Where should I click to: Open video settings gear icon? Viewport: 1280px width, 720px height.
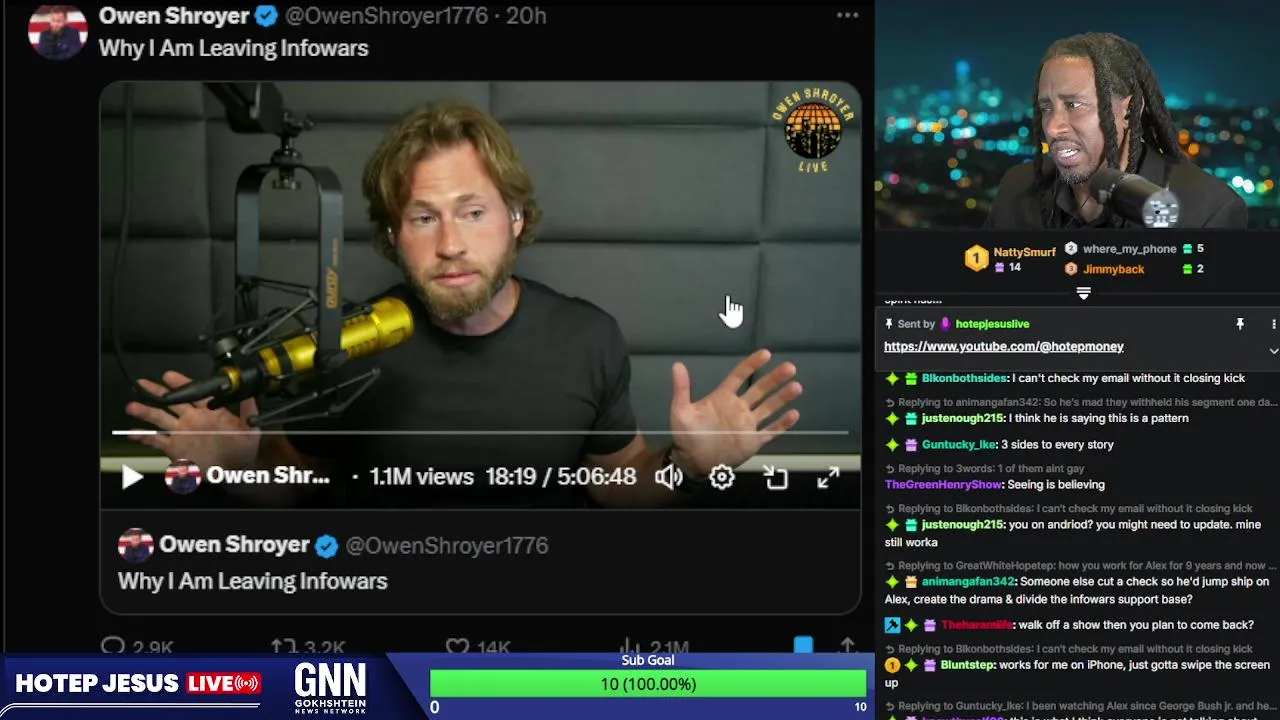pyautogui.click(x=722, y=477)
